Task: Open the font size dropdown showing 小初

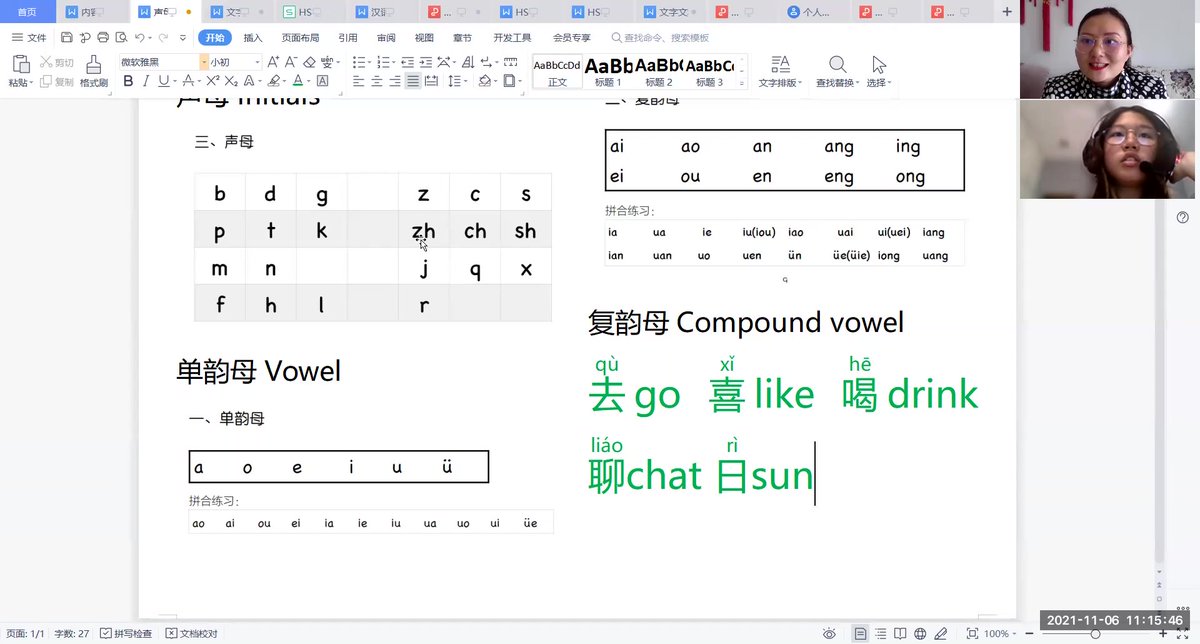Action: click(257, 62)
